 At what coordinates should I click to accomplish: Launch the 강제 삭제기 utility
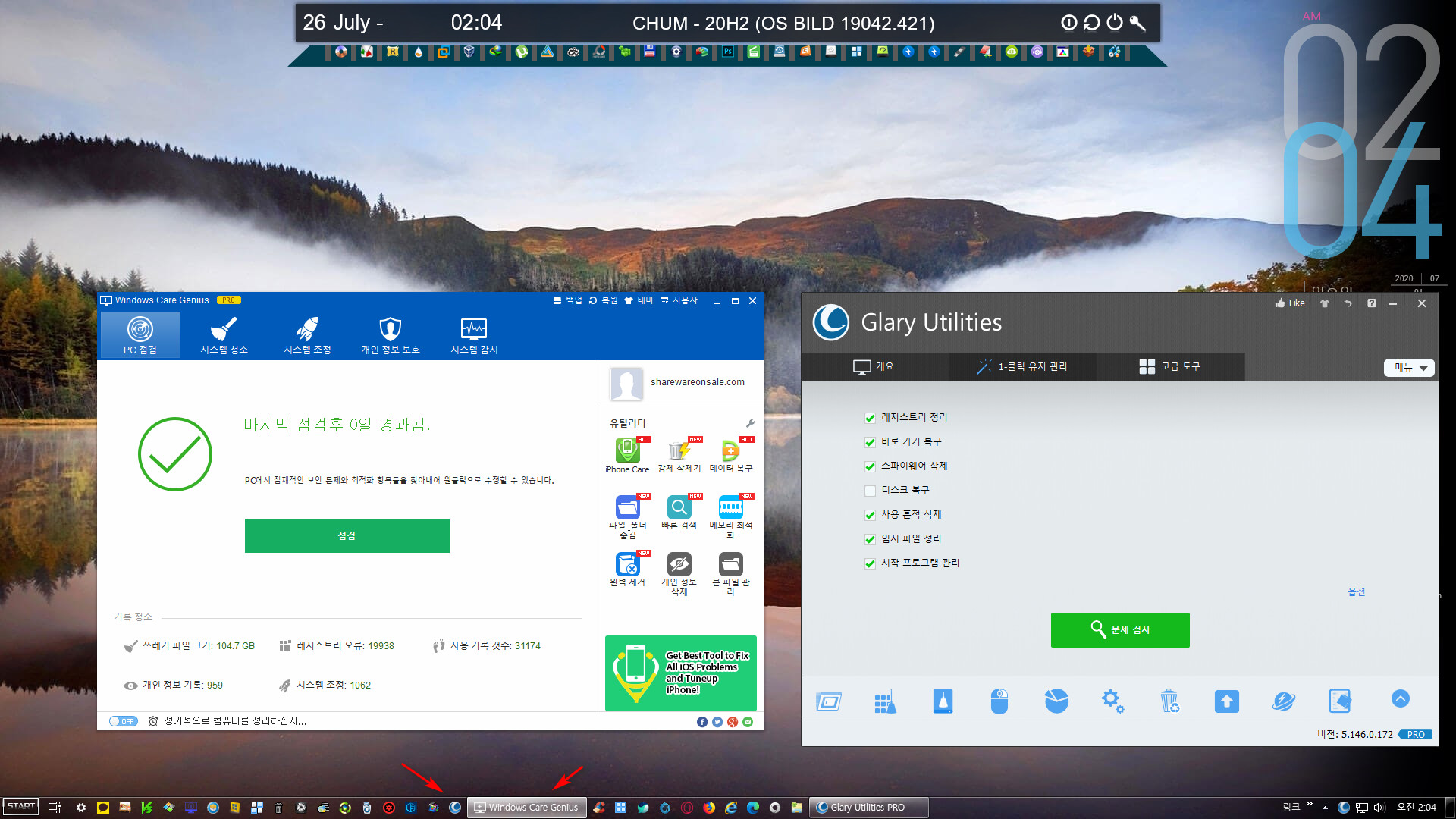click(679, 456)
